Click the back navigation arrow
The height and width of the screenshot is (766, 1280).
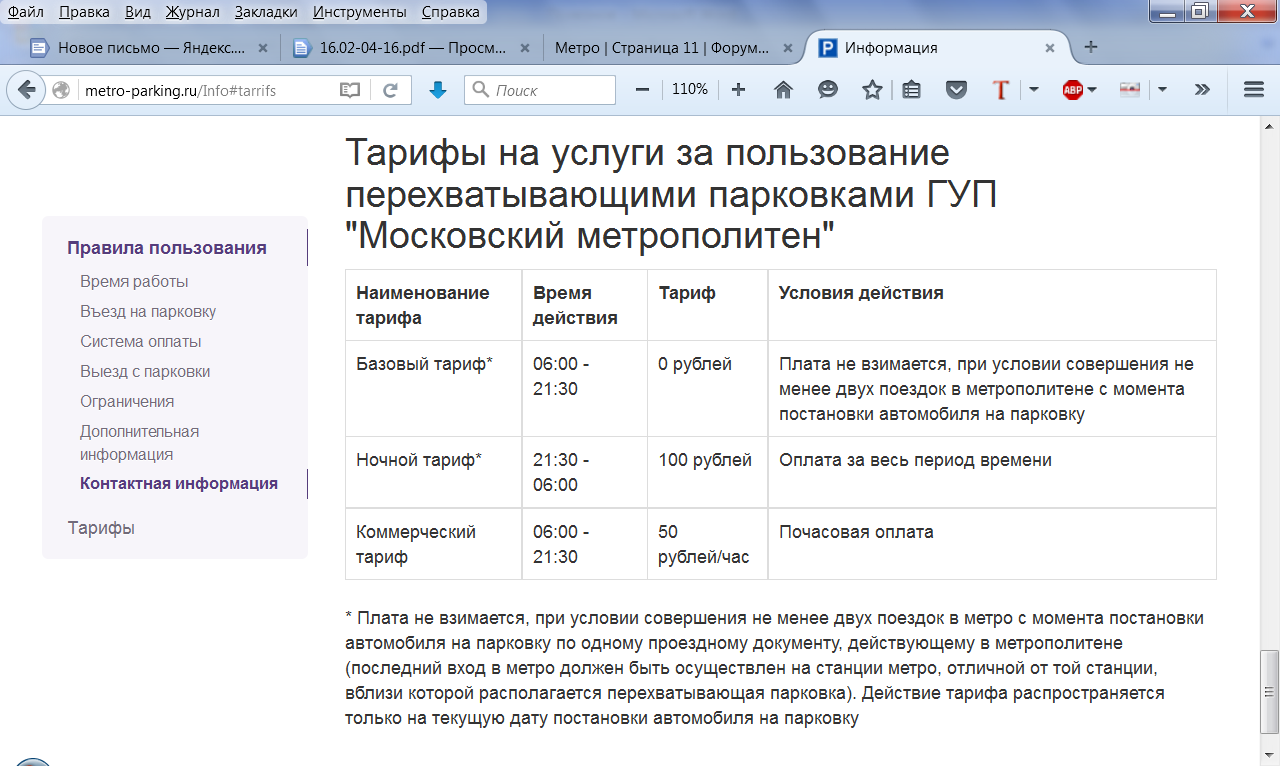click(26, 90)
